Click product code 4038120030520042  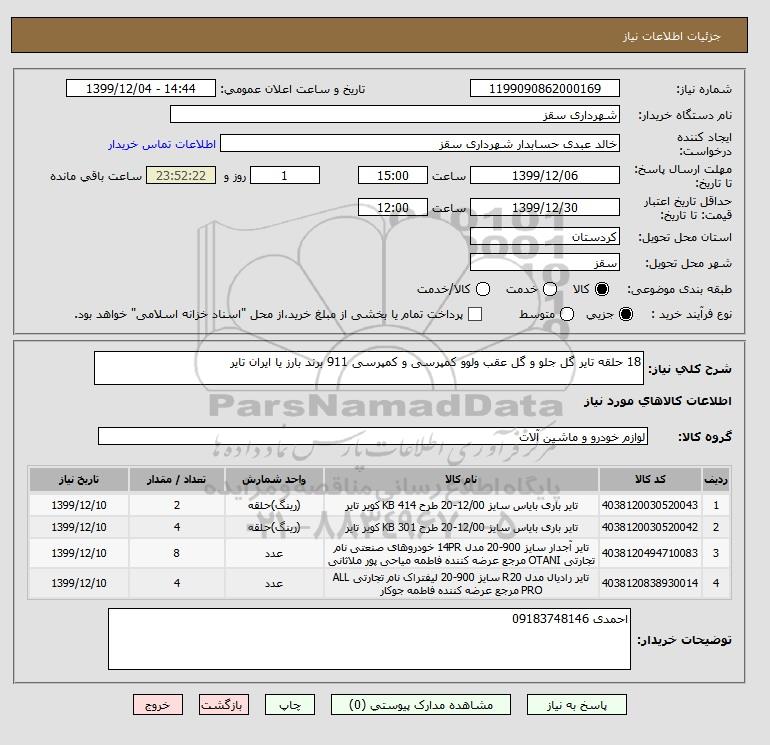(650, 527)
